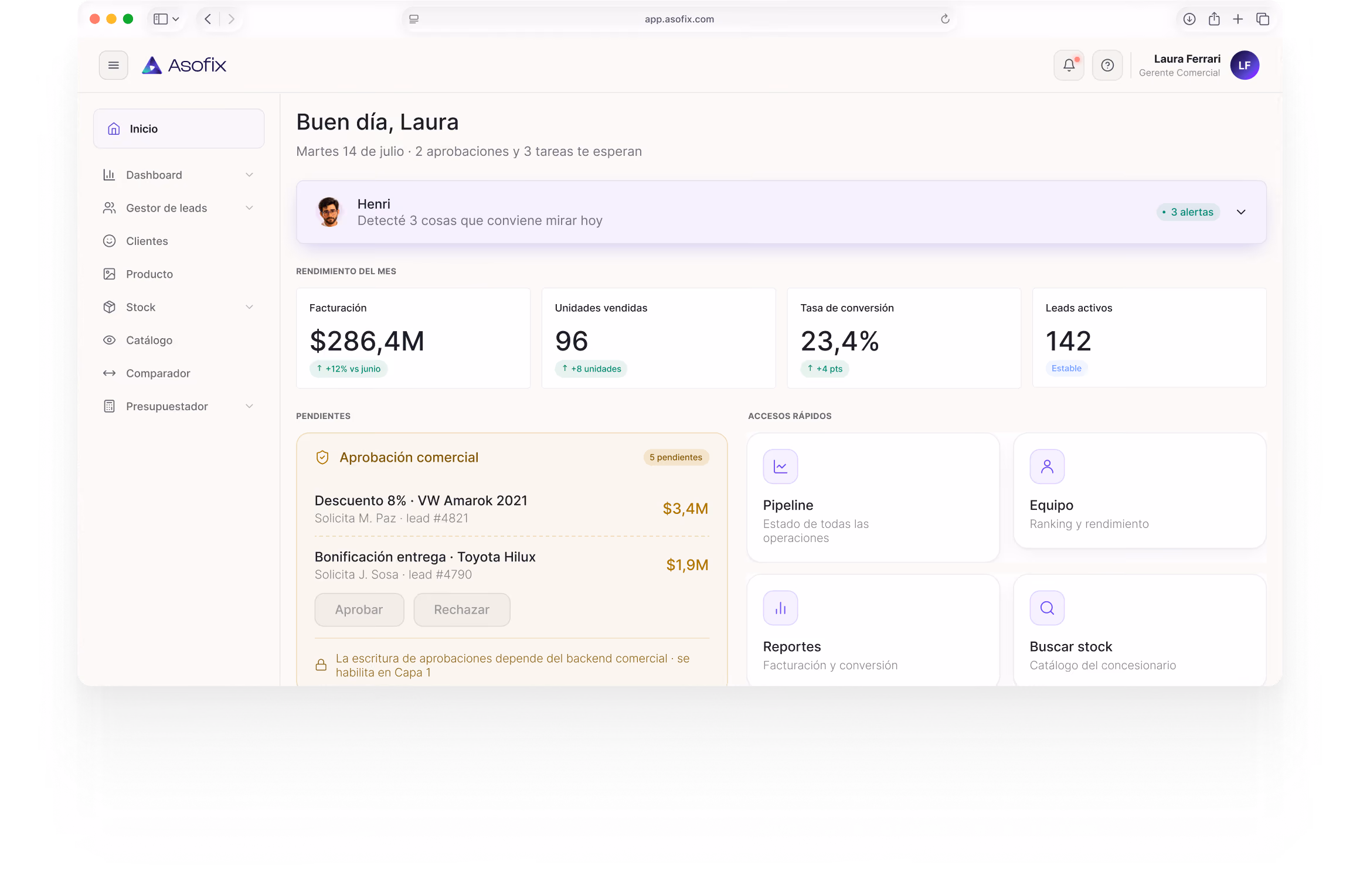This screenshot has width=1360, height=896.
Task: Open a new tab with the plus icon
Action: (x=1238, y=19)
